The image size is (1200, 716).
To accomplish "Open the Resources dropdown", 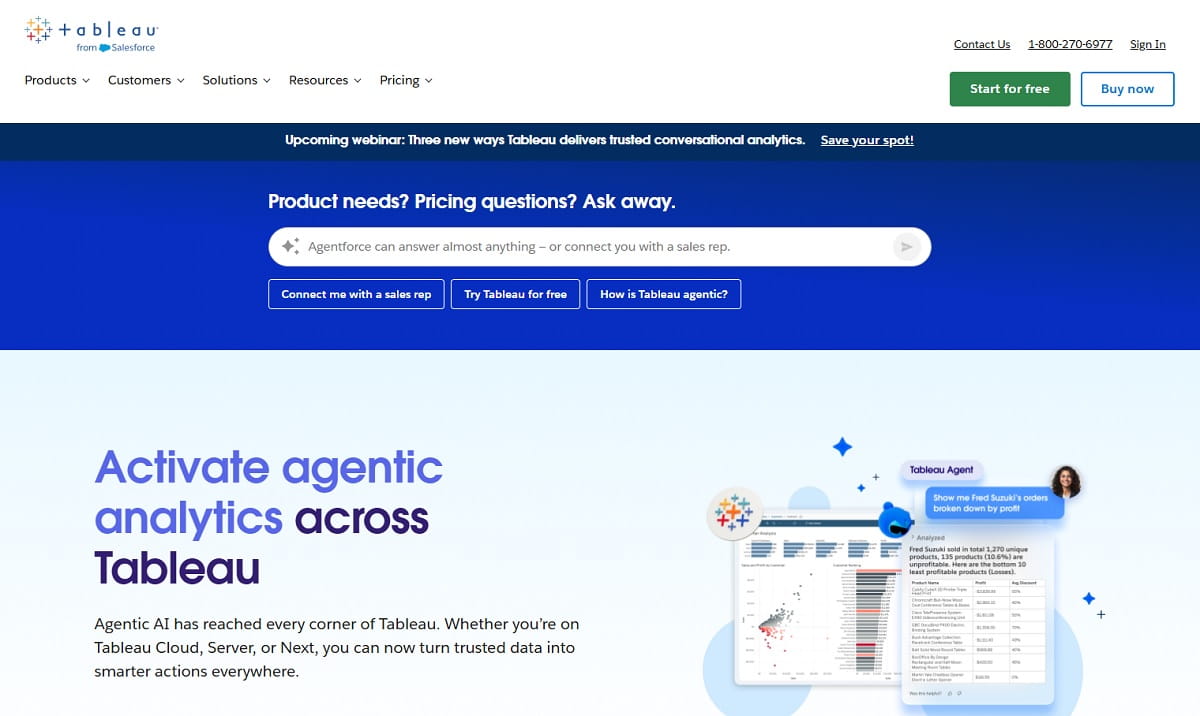I will pyautogui.click(x=325, y=80).
